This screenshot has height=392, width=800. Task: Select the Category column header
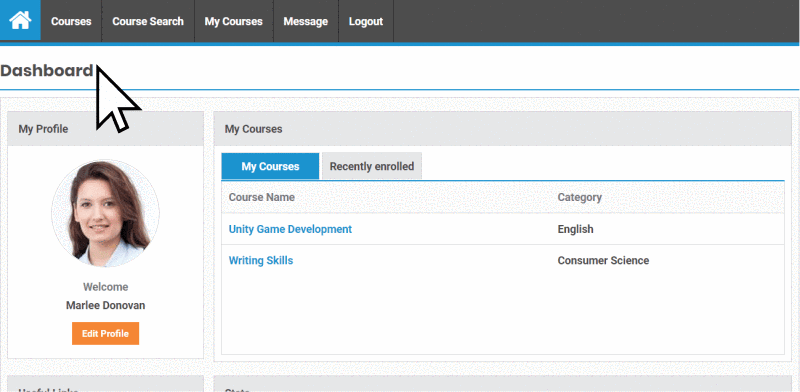(x=580, y=197)
